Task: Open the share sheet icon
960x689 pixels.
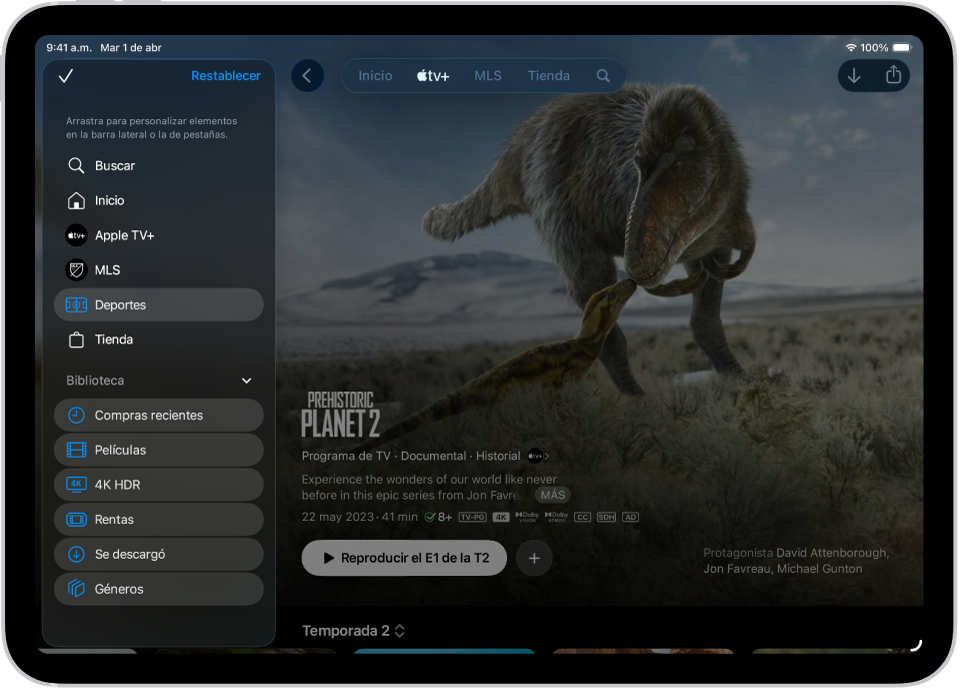Action: point(893,75)
